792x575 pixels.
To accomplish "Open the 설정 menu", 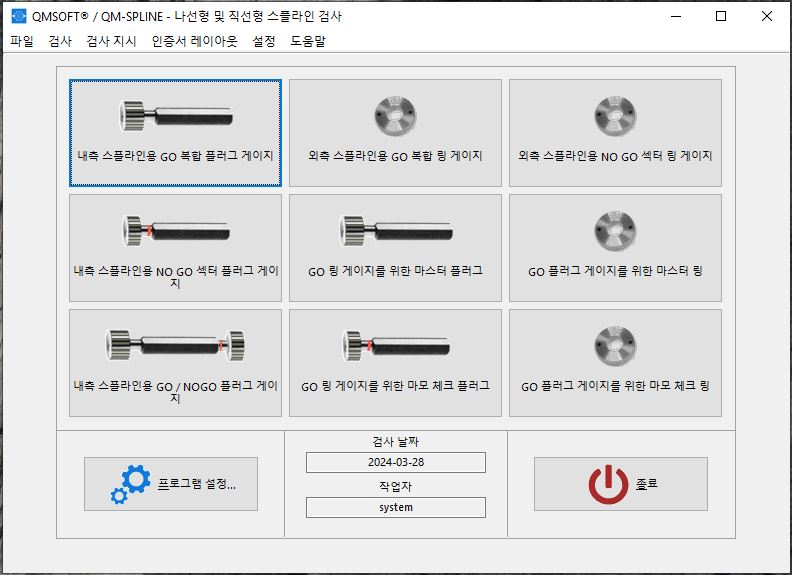I will point(264,41).
